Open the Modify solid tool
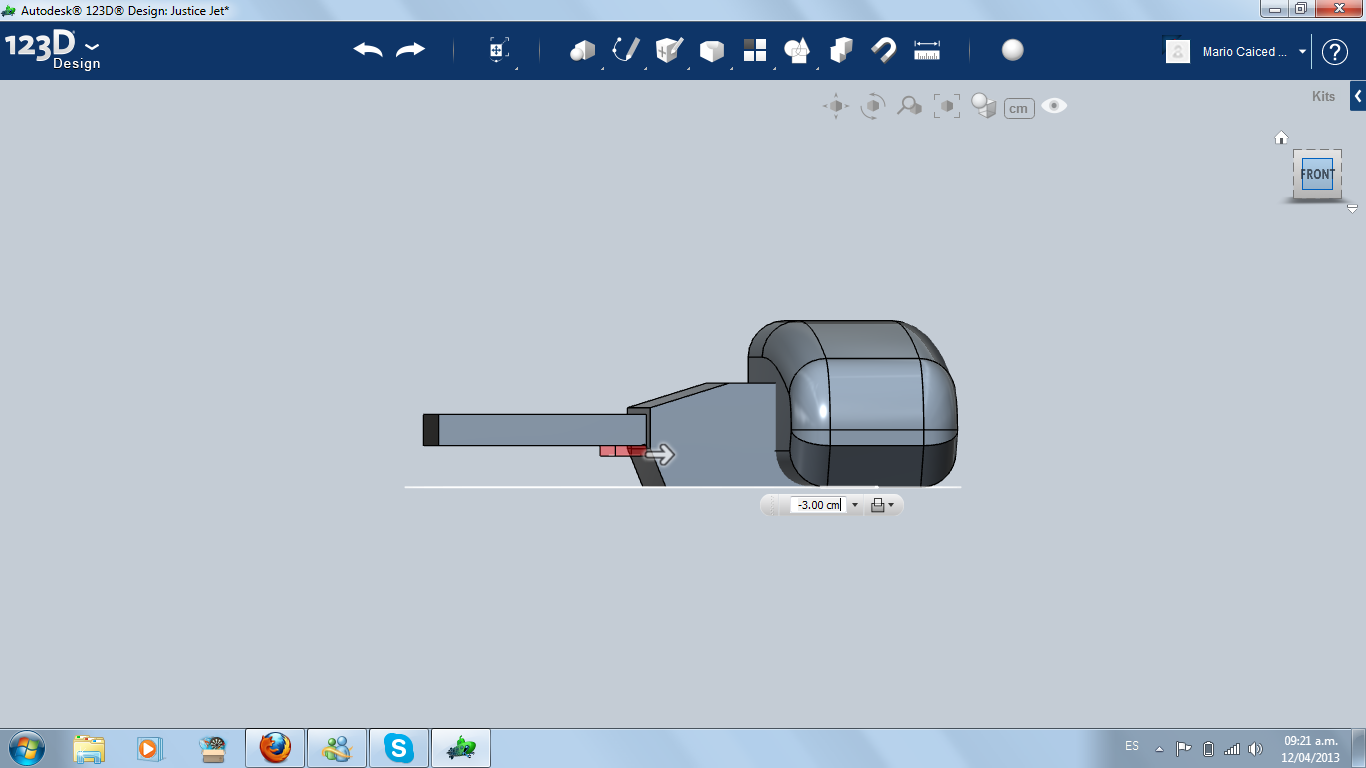1366x768 pixels. pos(712,50)
